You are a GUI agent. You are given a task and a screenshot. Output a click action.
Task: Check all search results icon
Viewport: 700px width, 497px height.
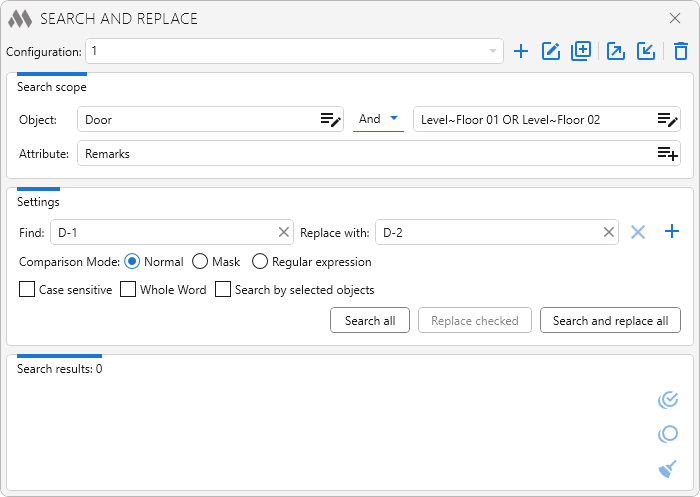pos(668,400)
